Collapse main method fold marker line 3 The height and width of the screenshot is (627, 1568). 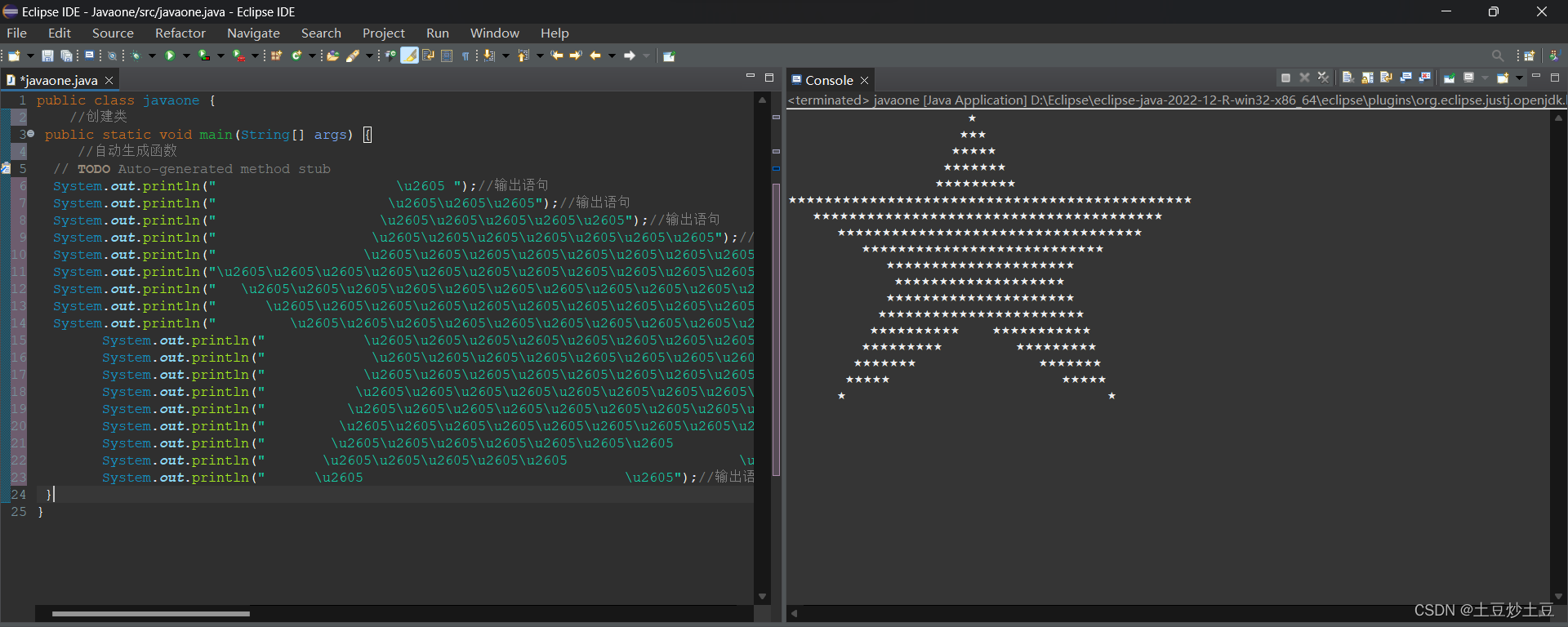point(31,133)
